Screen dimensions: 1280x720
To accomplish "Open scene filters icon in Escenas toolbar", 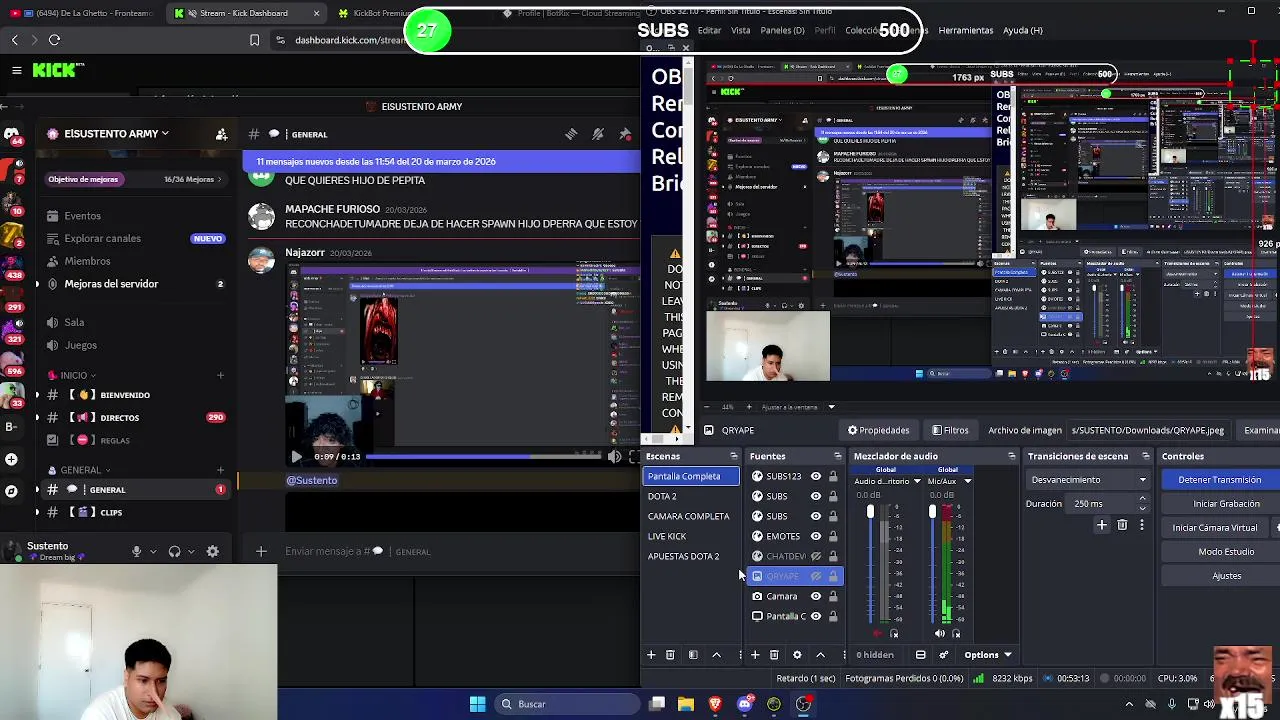I will 693,655.
